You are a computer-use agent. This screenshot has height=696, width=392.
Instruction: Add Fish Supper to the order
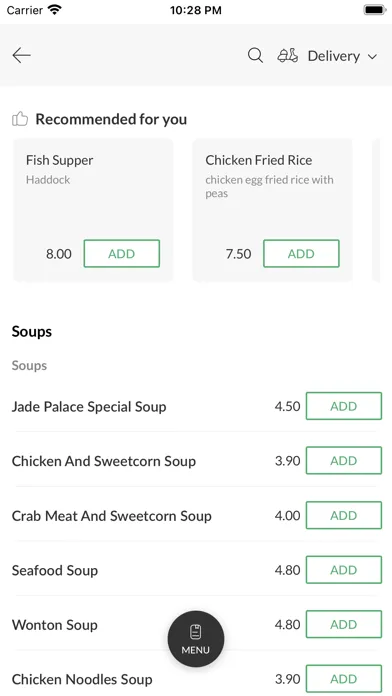pyautogui.click(x=122, y=253)
